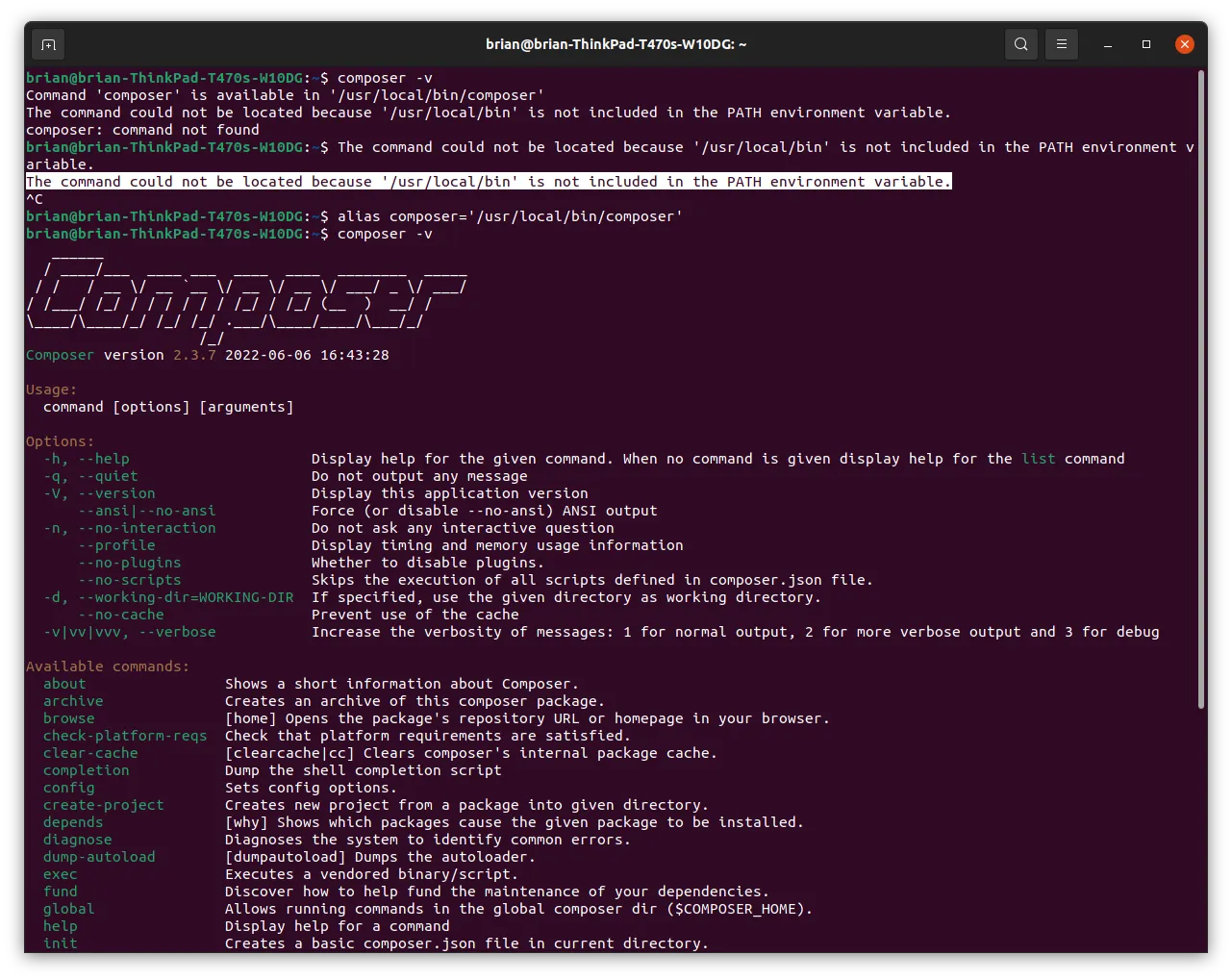Close the terminal window
The width and height of the screenshot is (1232, 980).
pyautogui.click(x=1185, y=44)
